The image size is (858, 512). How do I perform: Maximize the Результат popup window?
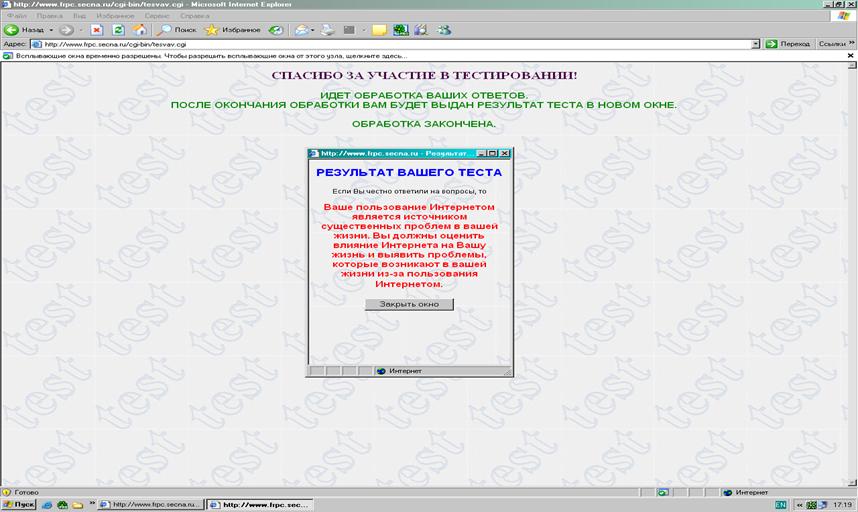[492, 154]
